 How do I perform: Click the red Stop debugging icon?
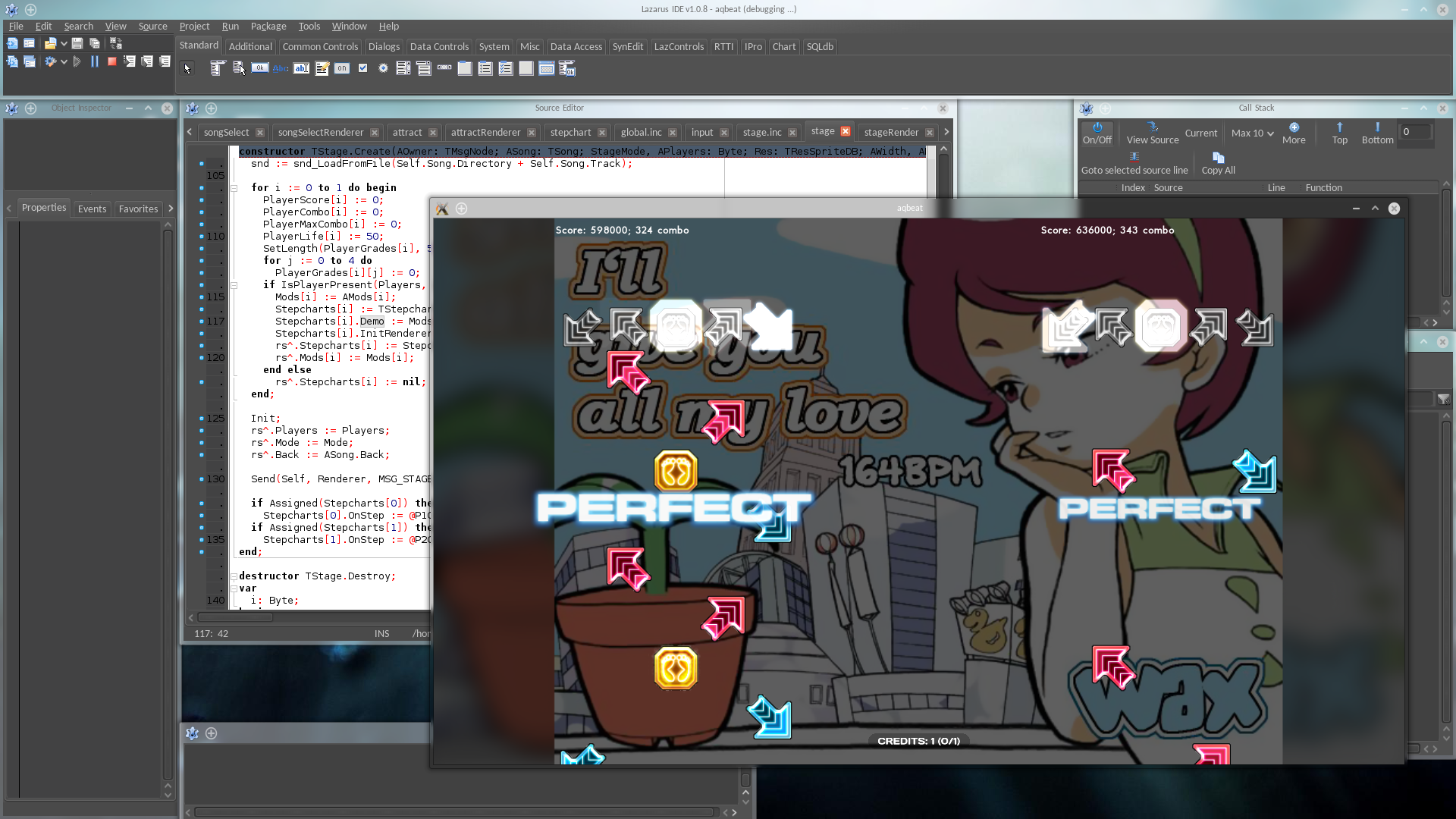pyautogui.click(x=112, y=61)
